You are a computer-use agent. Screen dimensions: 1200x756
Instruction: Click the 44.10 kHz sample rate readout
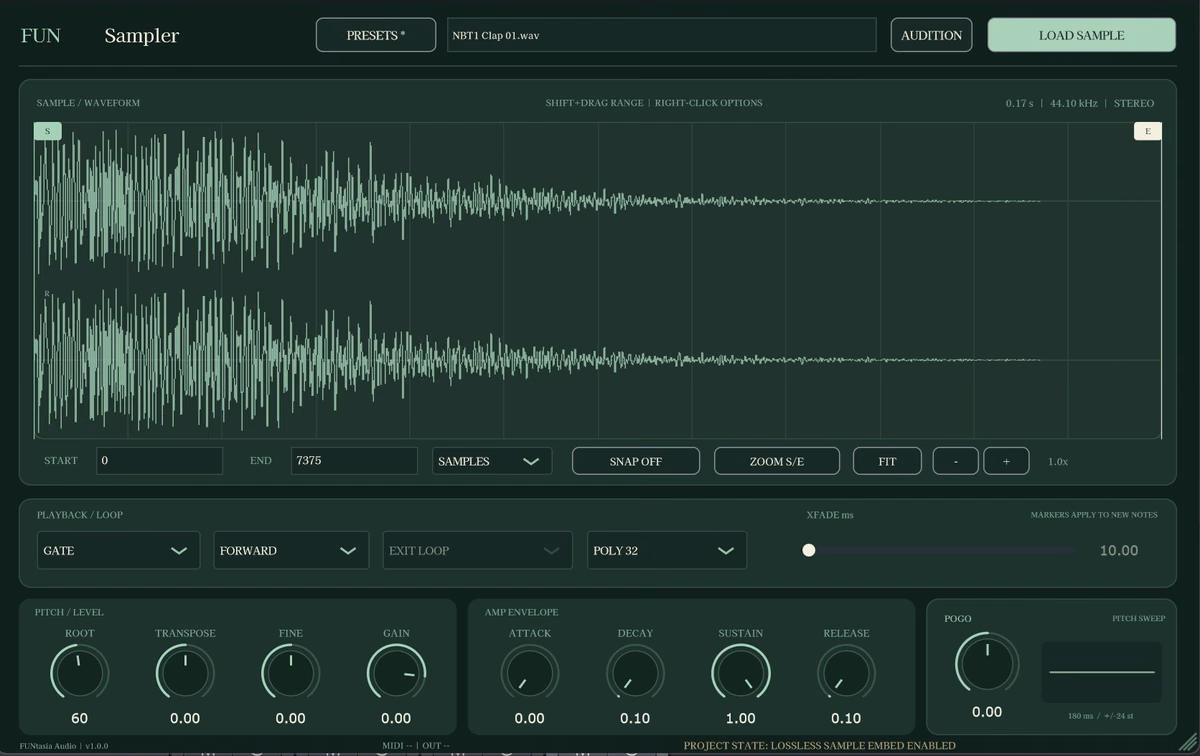tap(1074, 103)
